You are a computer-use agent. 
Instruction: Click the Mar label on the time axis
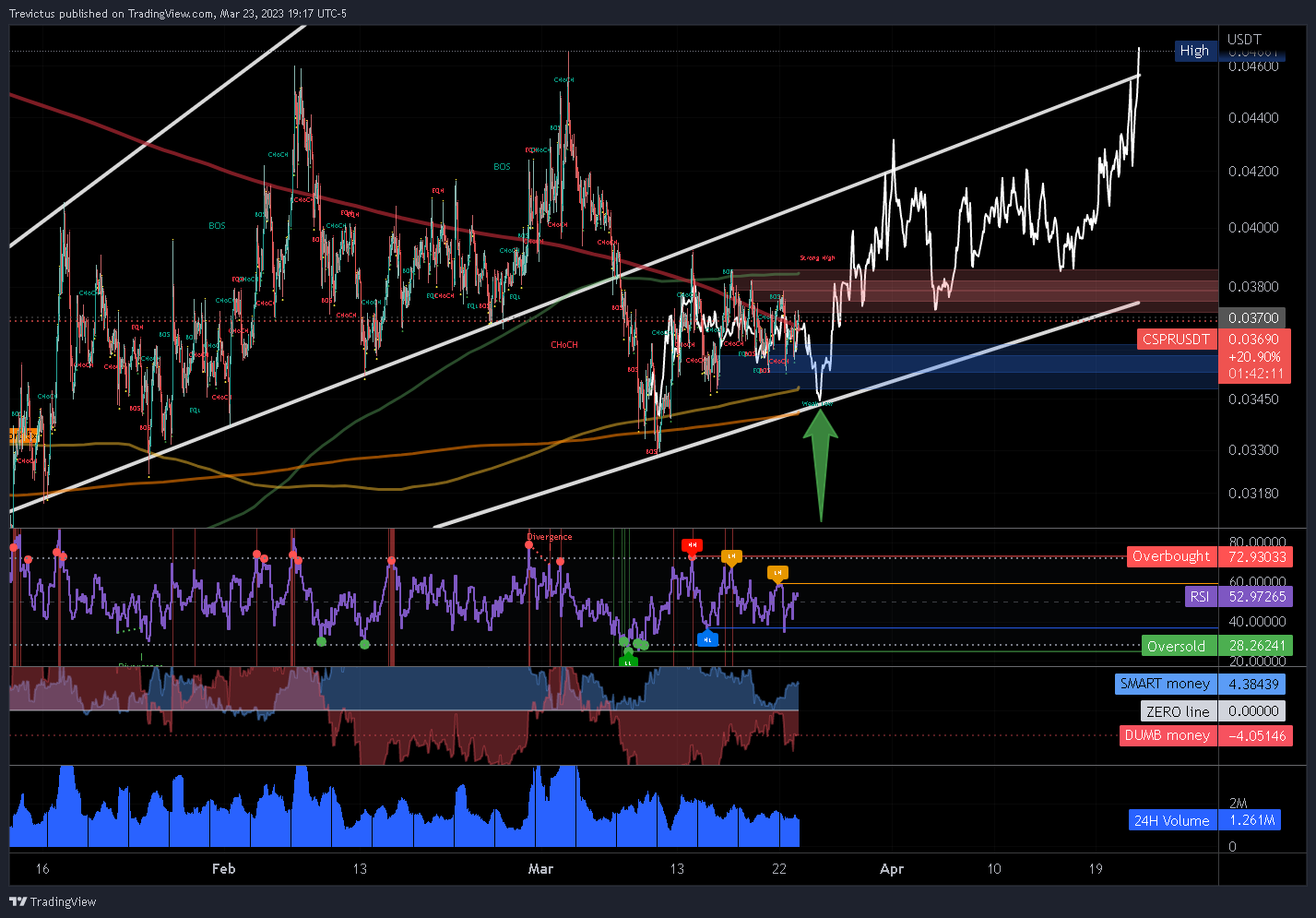(540, 868)
